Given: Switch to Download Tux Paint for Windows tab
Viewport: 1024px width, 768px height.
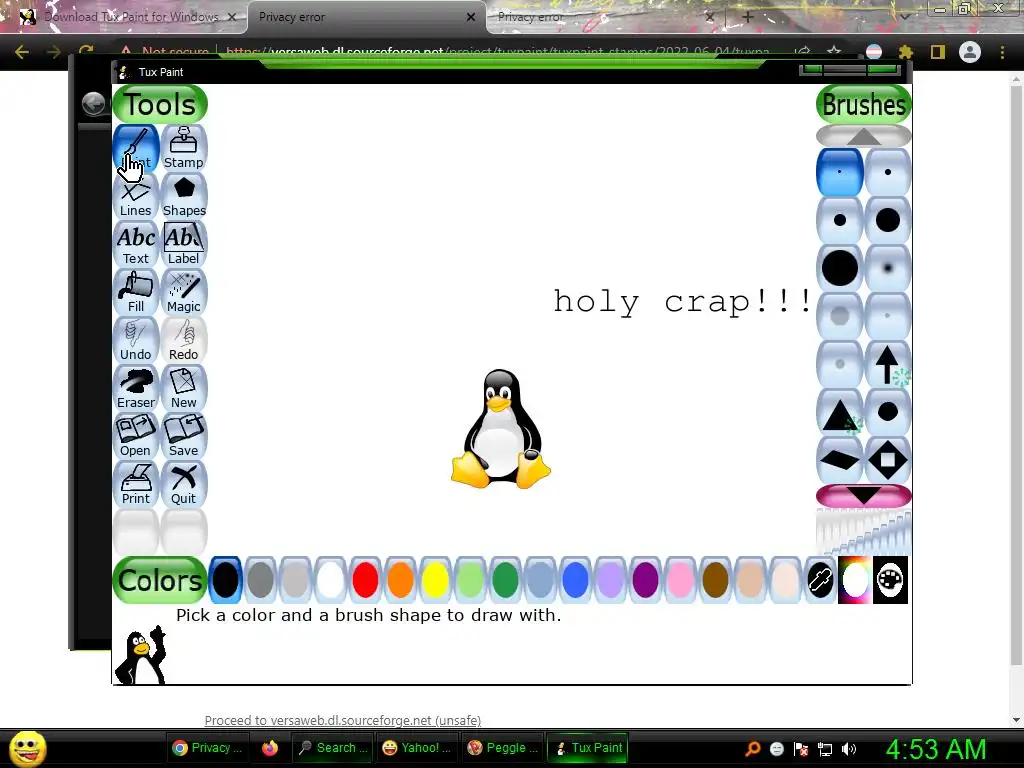Looking at the screenshot, I should tap(129, 17).
